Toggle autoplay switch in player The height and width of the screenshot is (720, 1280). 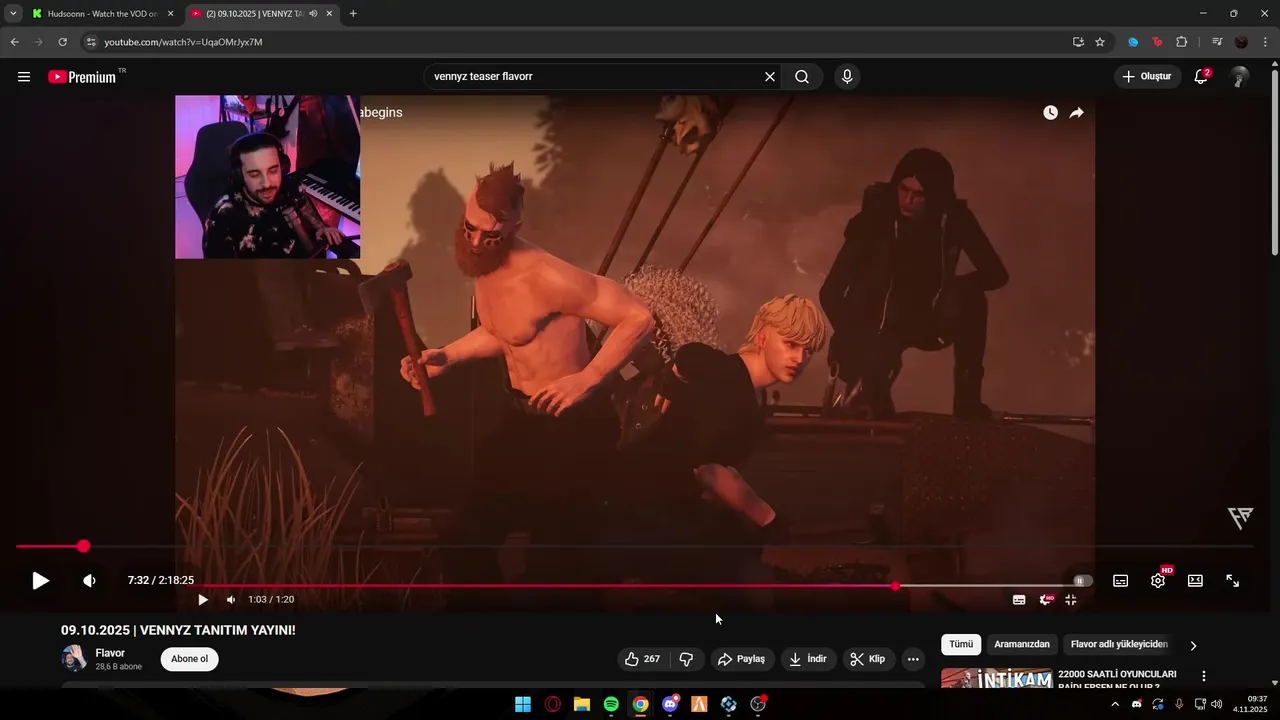(1083, 581)
